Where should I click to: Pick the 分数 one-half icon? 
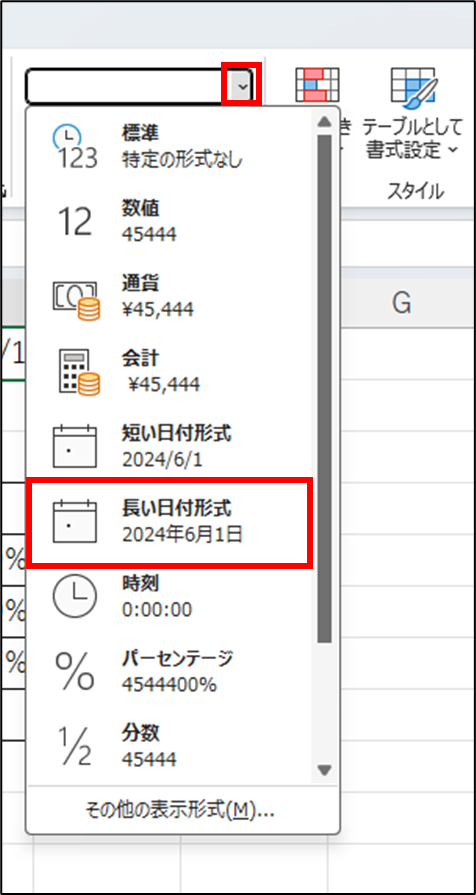[x=75, y=746]
